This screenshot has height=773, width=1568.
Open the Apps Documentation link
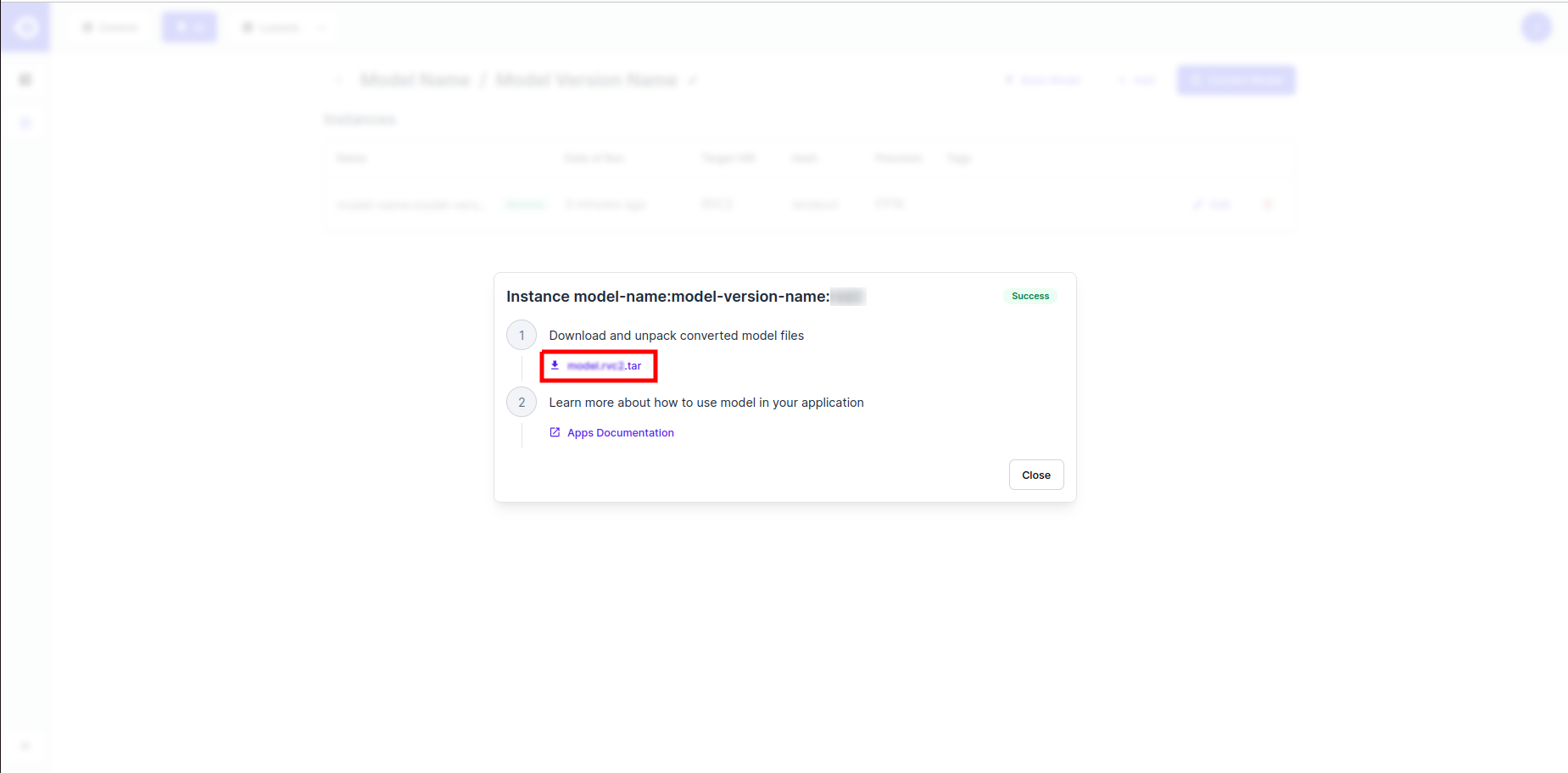click(x=620, y=433)
